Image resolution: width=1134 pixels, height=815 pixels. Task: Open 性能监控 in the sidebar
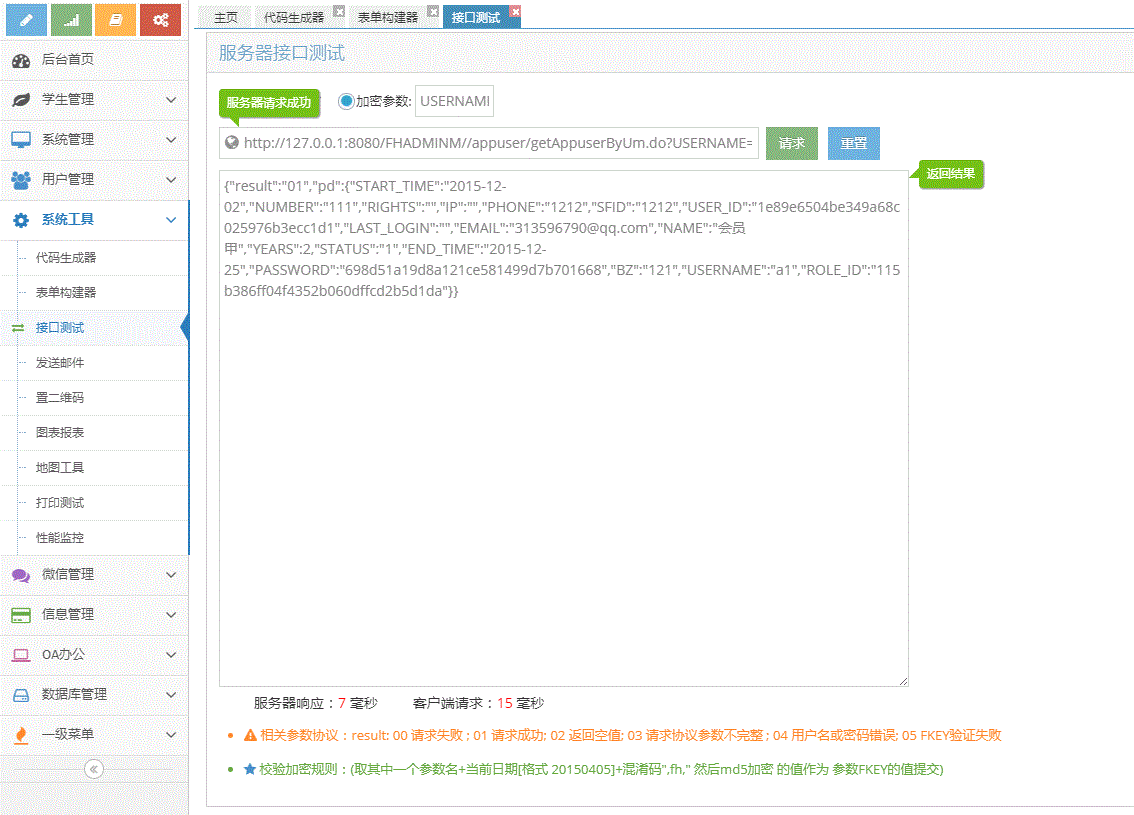pos(60,538)
